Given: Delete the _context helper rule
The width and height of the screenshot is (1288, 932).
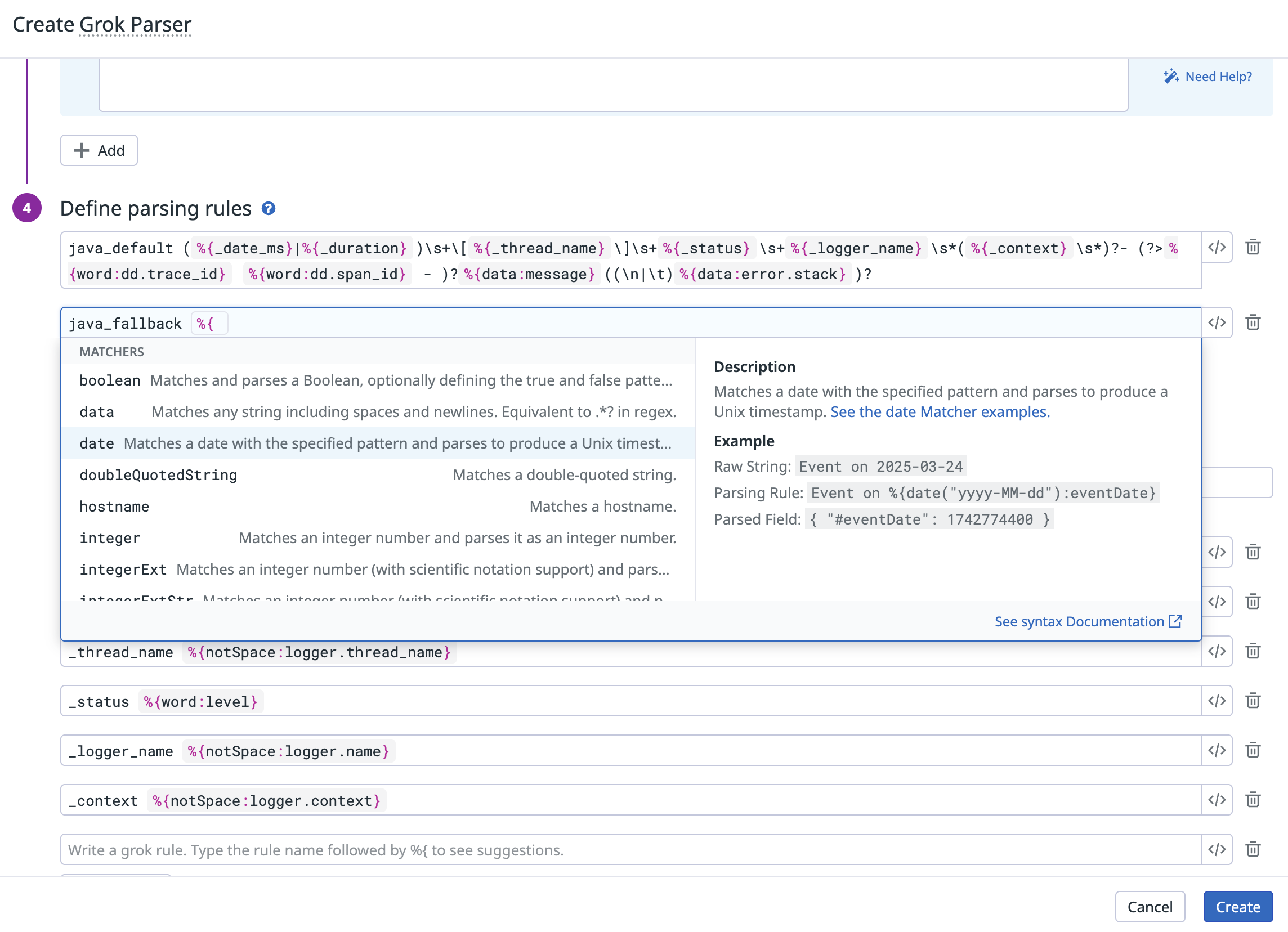Looking at the screenshot, I should coord(1253,800).
